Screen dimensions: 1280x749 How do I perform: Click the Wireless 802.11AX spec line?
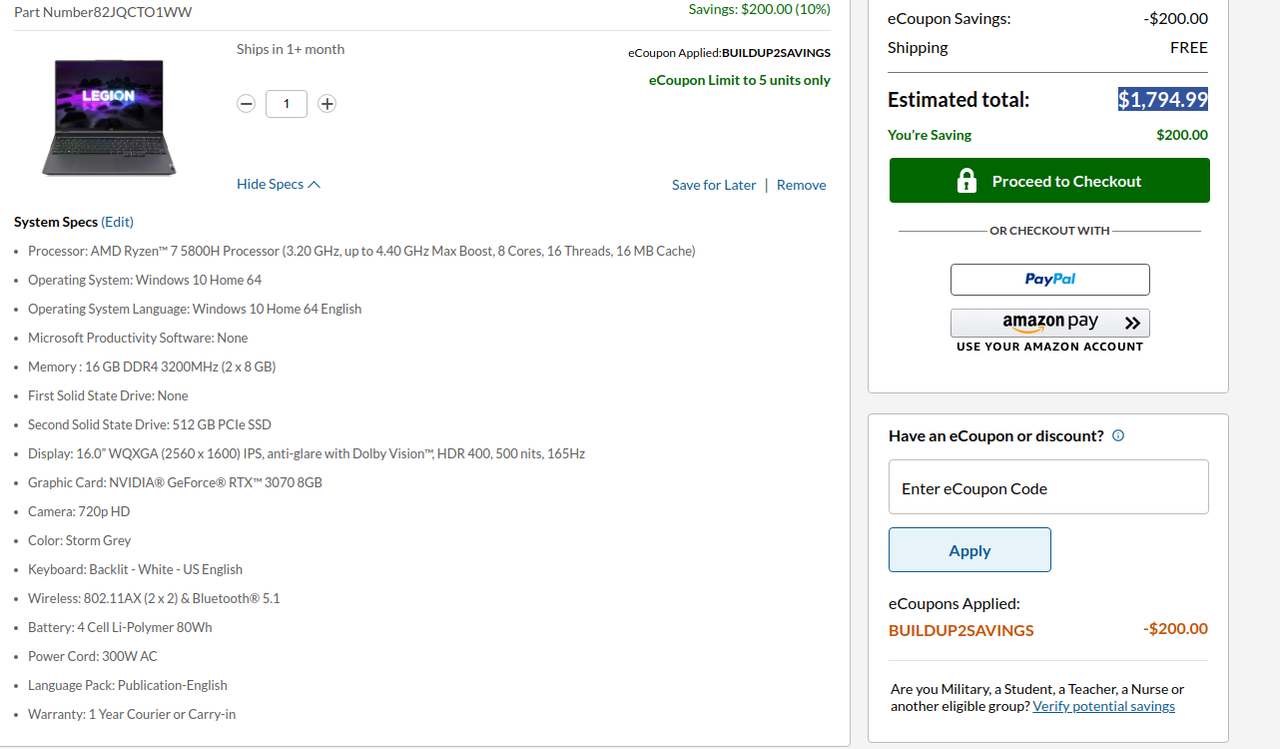pos(154,599)
